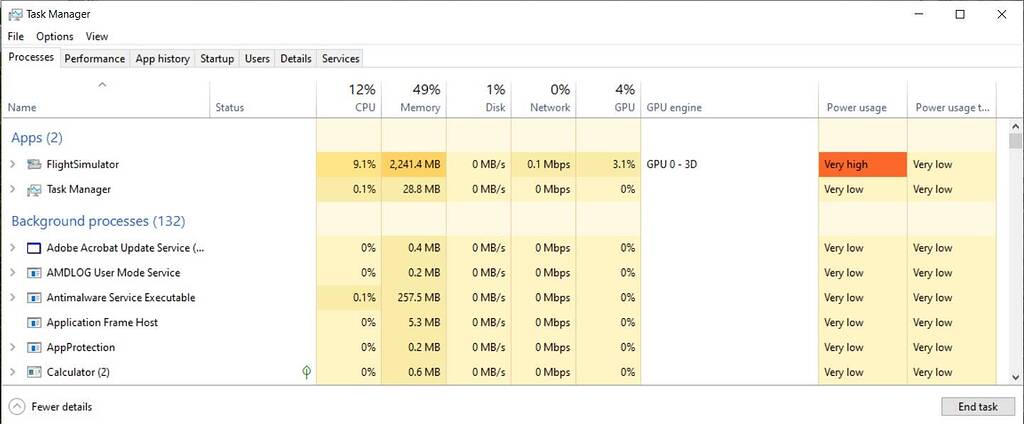The width and height of the screenshot is (1024, 424).
Task: Click the green leaf suspended status icon
Action: coord(306,372)
